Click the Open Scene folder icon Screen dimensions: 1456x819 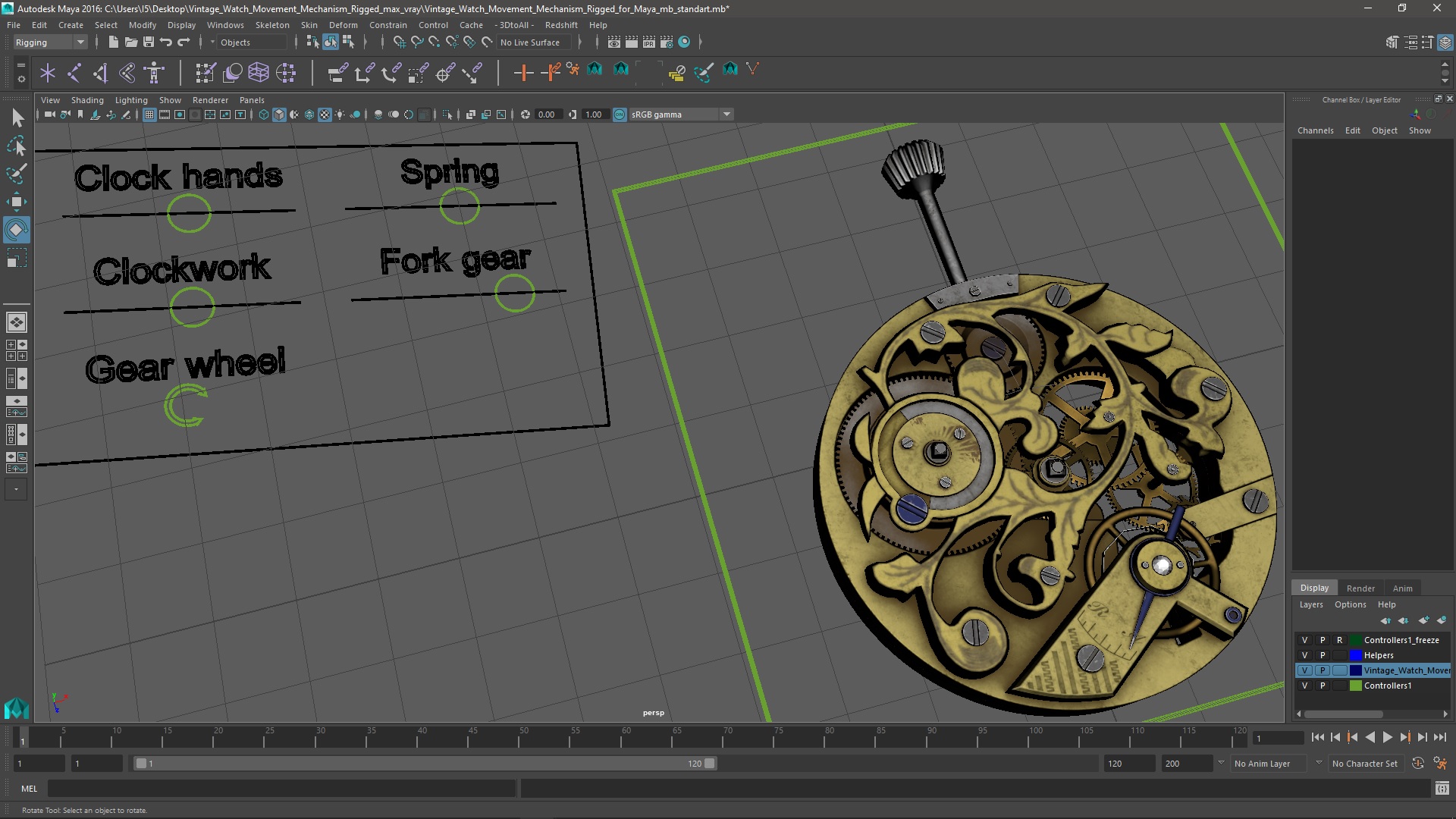130,42
